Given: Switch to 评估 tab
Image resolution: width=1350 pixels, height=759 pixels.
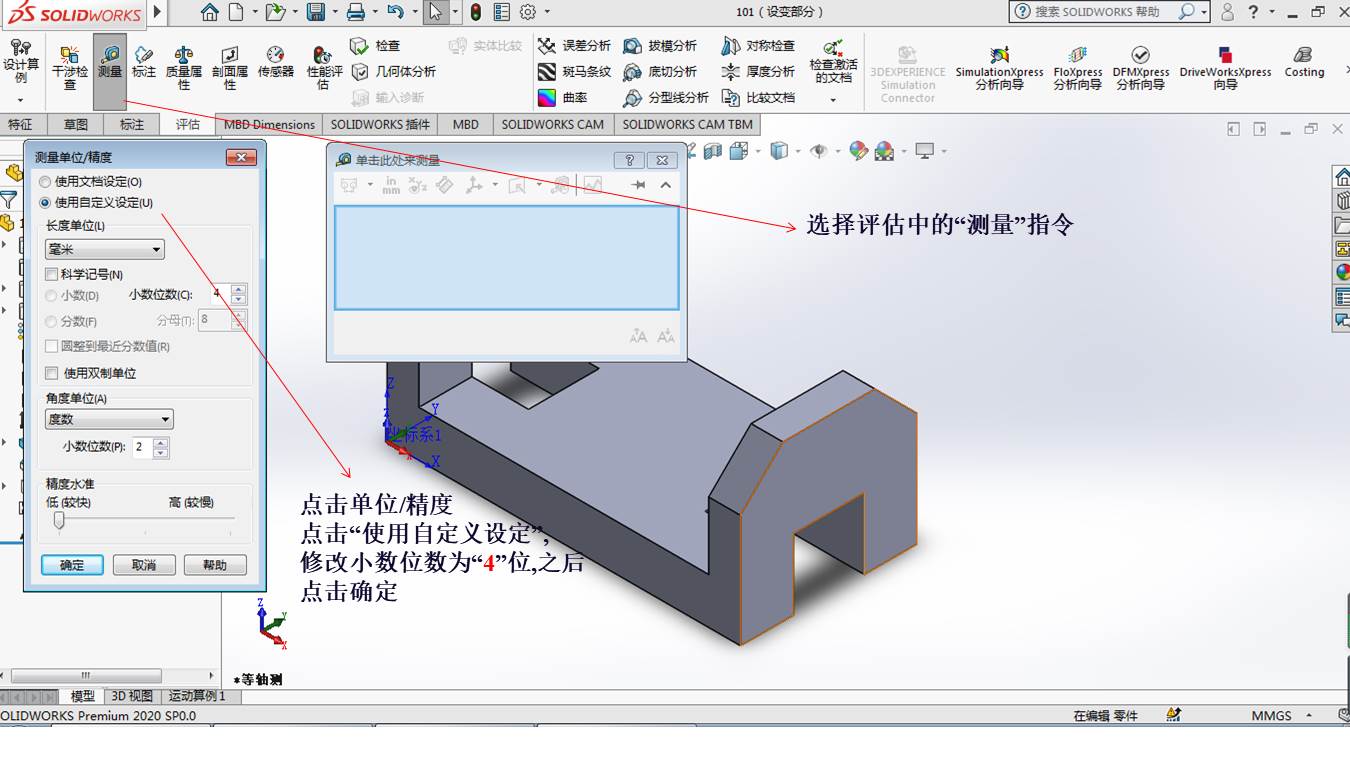Looking at the screenshot, I should tap(187, 125).
